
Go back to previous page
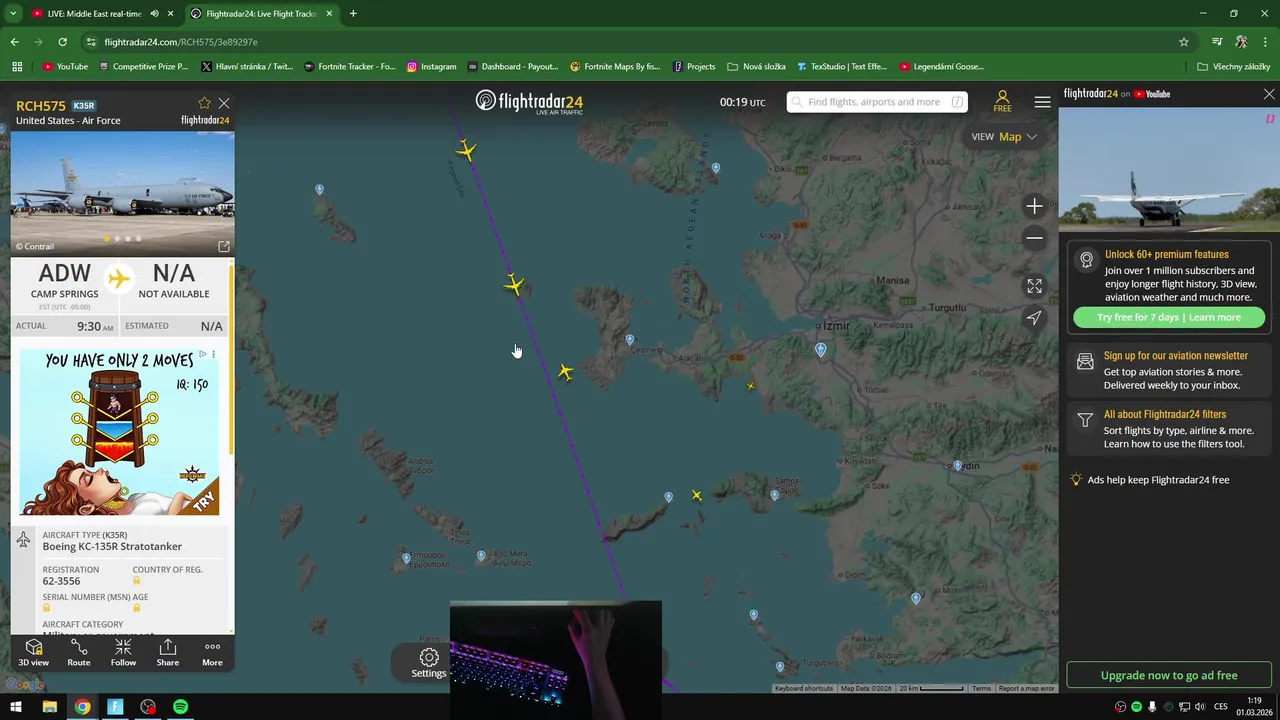[x=15, y=42]
